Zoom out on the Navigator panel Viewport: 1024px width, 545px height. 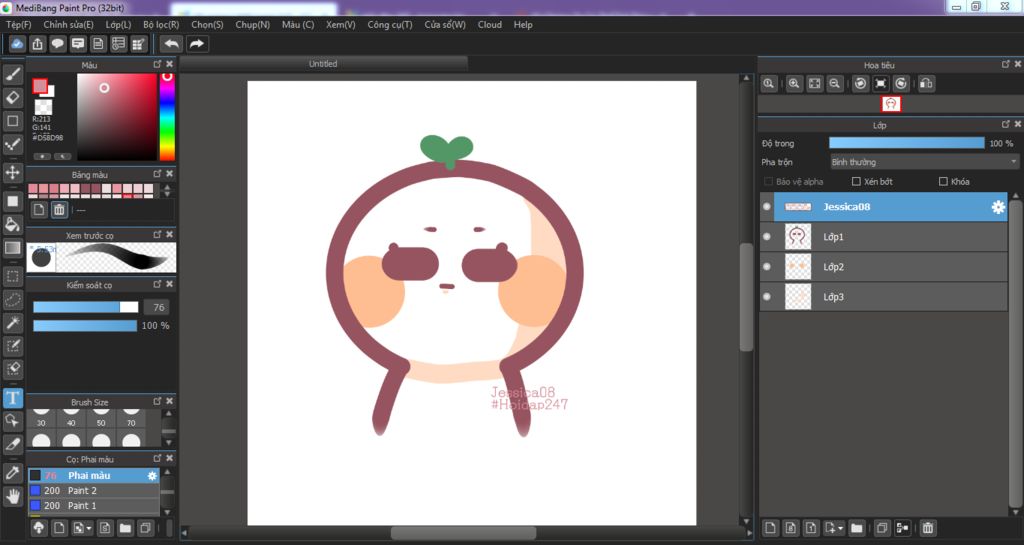click(x=835, y=84)
